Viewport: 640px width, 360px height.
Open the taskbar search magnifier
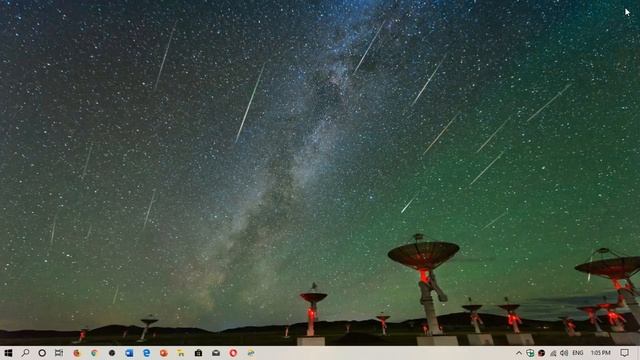point(25,353)
